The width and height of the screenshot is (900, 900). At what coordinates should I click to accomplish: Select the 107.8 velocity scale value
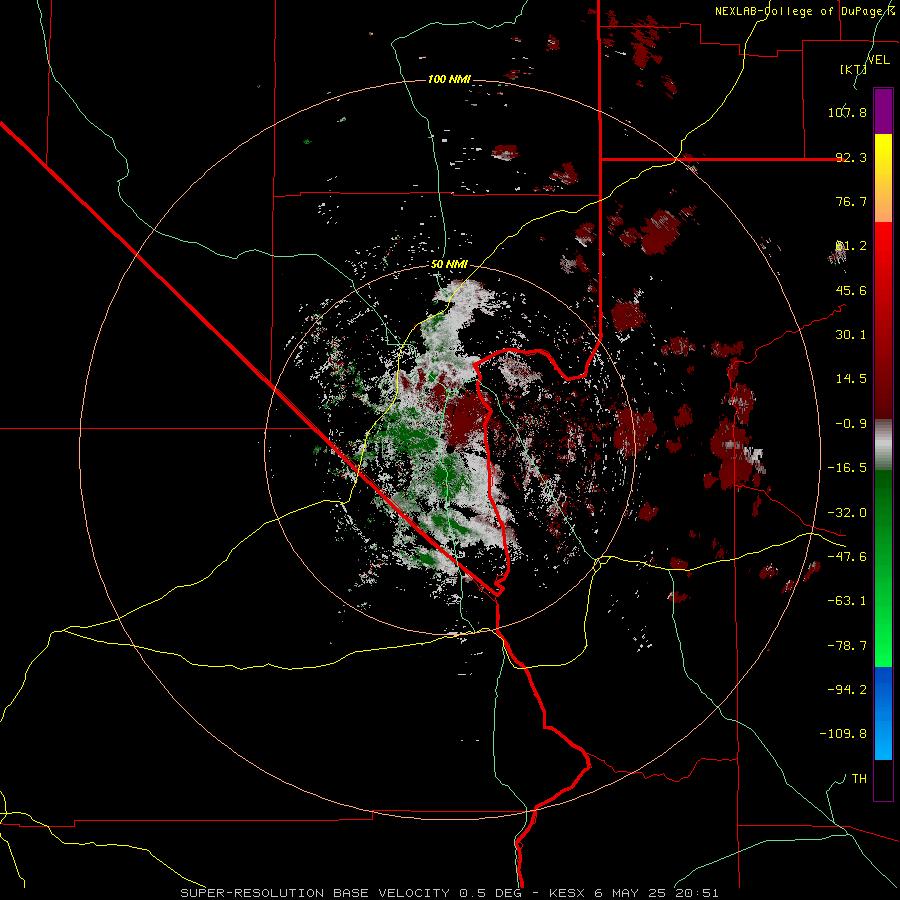[847, 112]
